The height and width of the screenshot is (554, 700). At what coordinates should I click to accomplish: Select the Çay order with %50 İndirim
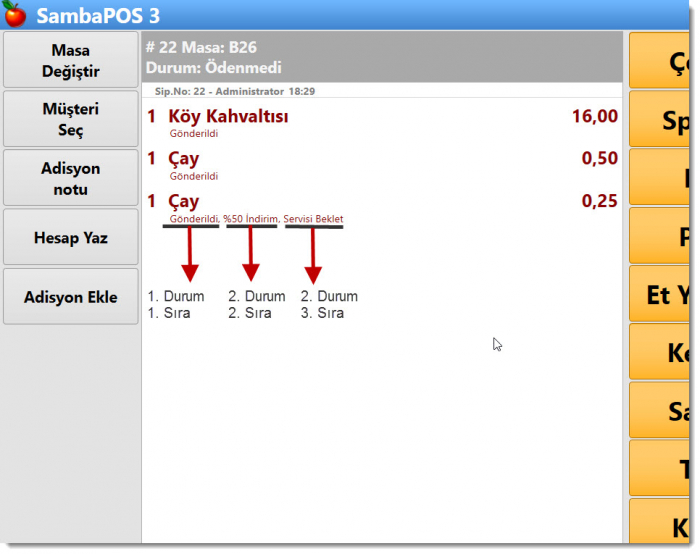(x=184, y=202)
